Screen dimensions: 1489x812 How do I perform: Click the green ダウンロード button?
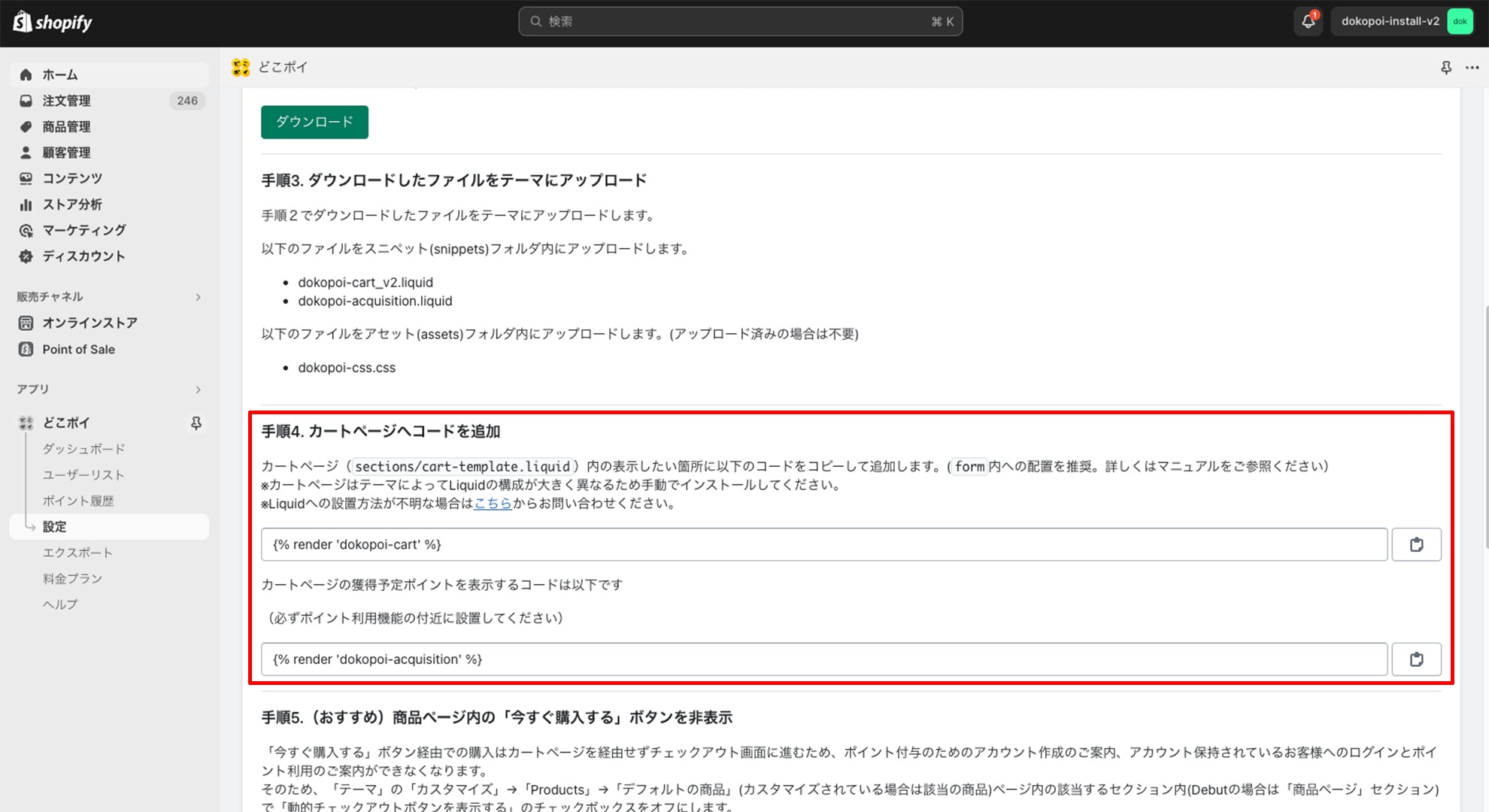(314, 122)
